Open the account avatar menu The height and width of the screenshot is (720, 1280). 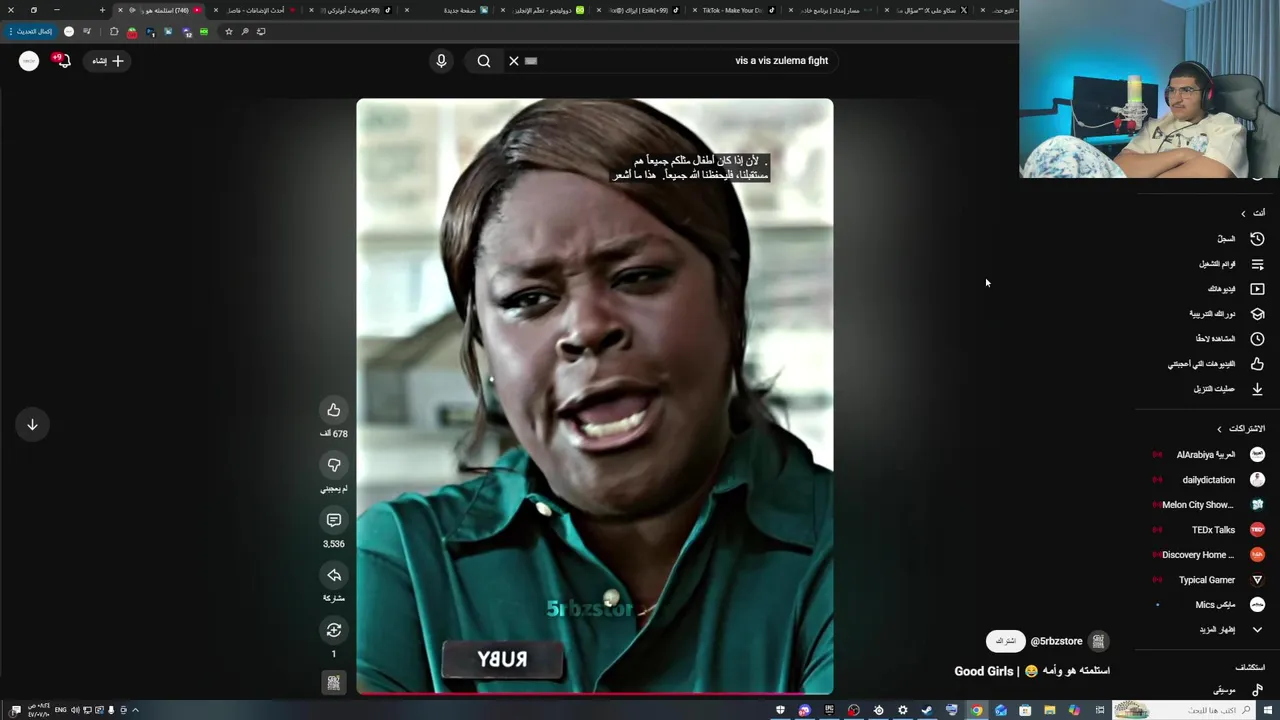pos(29,61)
